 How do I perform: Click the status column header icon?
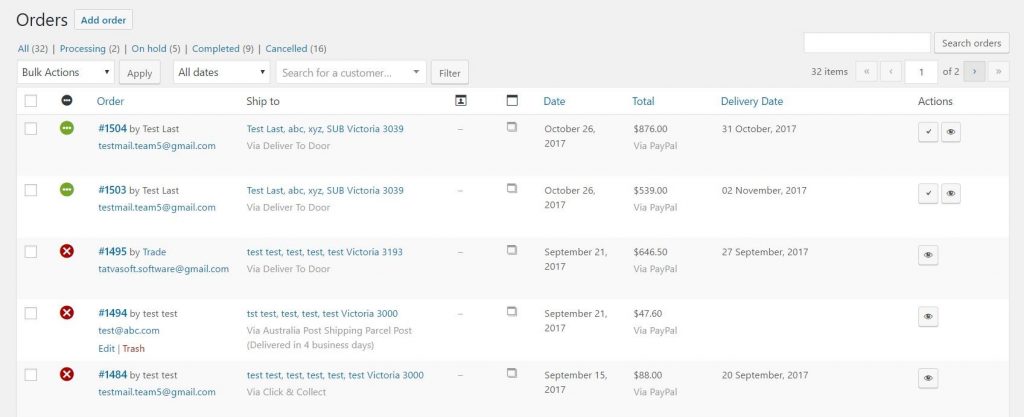[67, 101]
